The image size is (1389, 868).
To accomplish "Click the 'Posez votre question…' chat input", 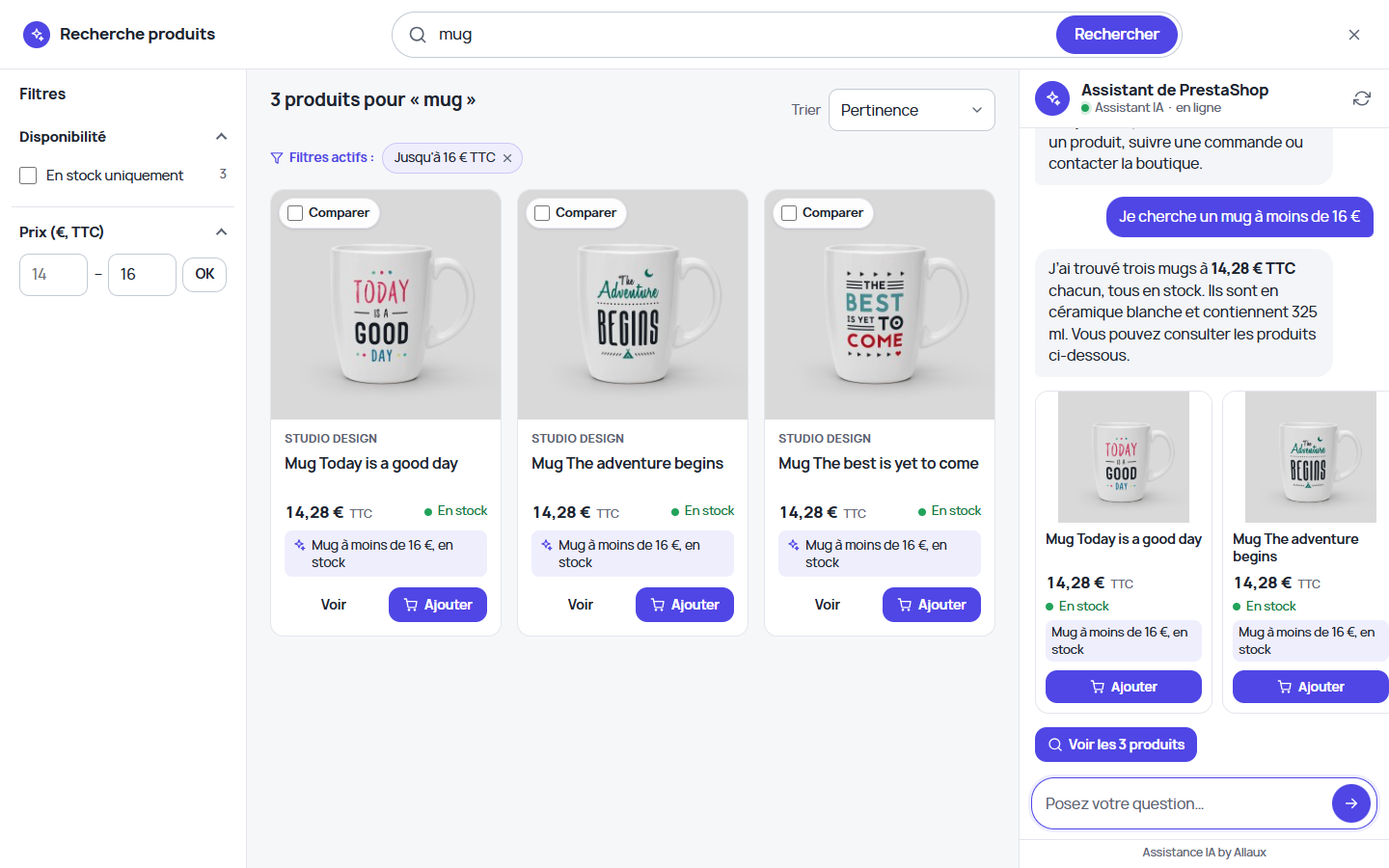I will click(x=1185, y=803).
